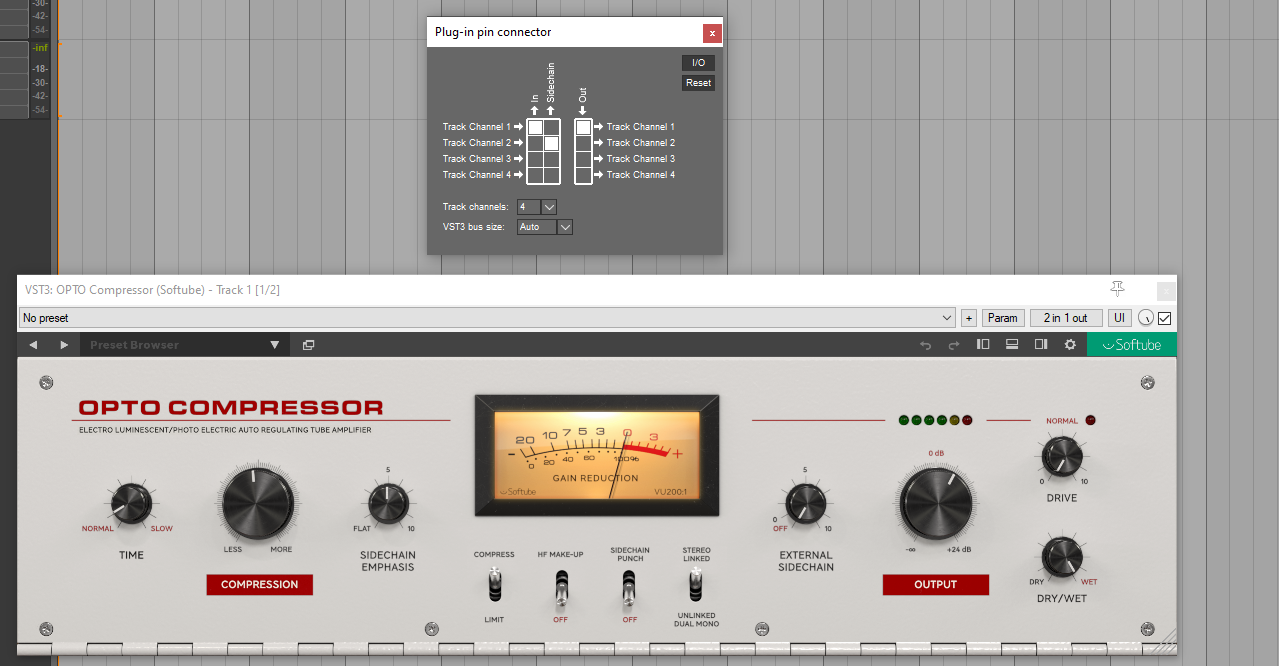The image size is (1279, 666).
Task: Click the OPTO COMPRESSOR title text
Action: tap(231, 408)
